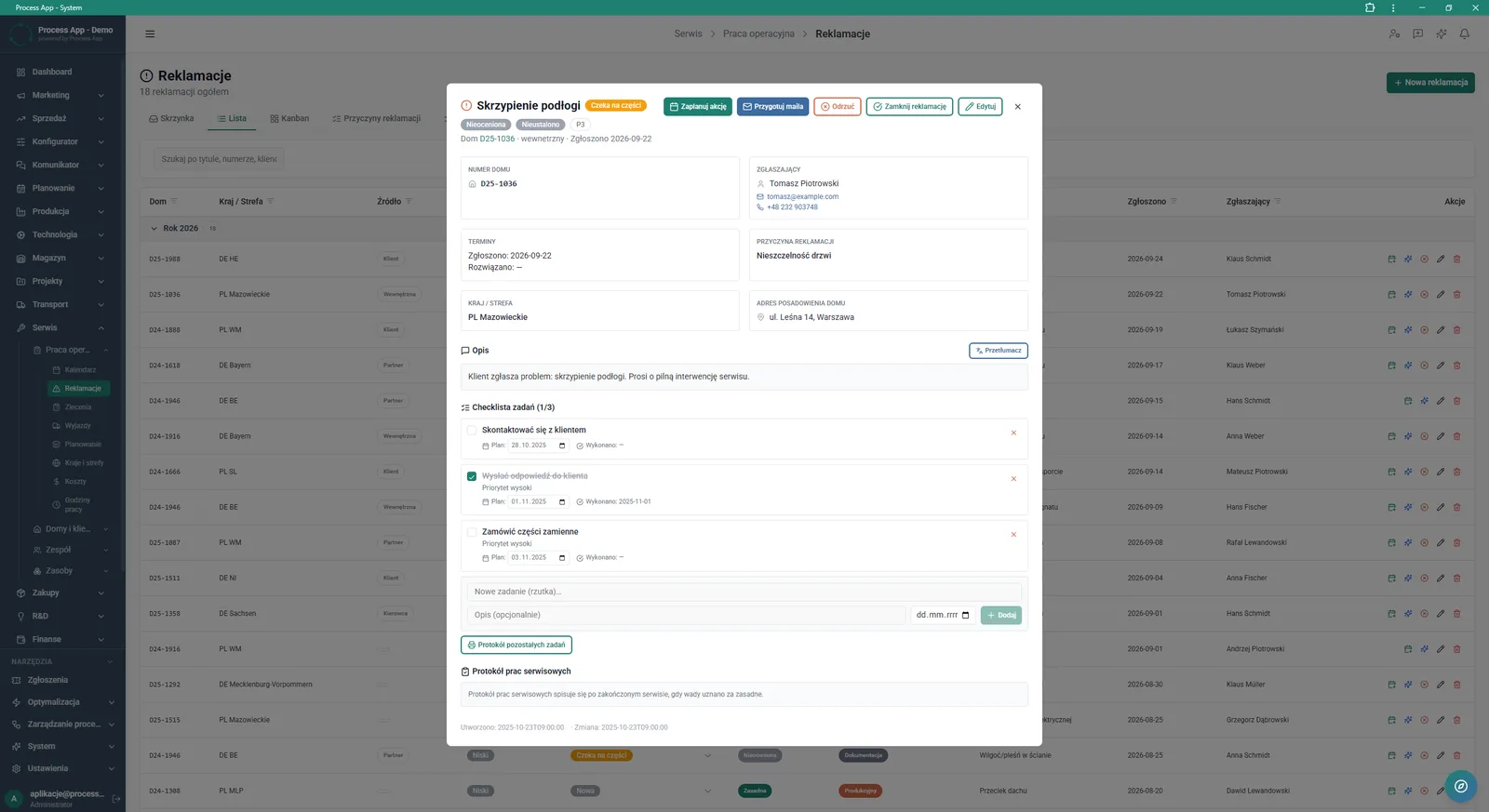1489x812 pixels.
Task: Open the D25-1036 house link
Action: coord(497,139)
